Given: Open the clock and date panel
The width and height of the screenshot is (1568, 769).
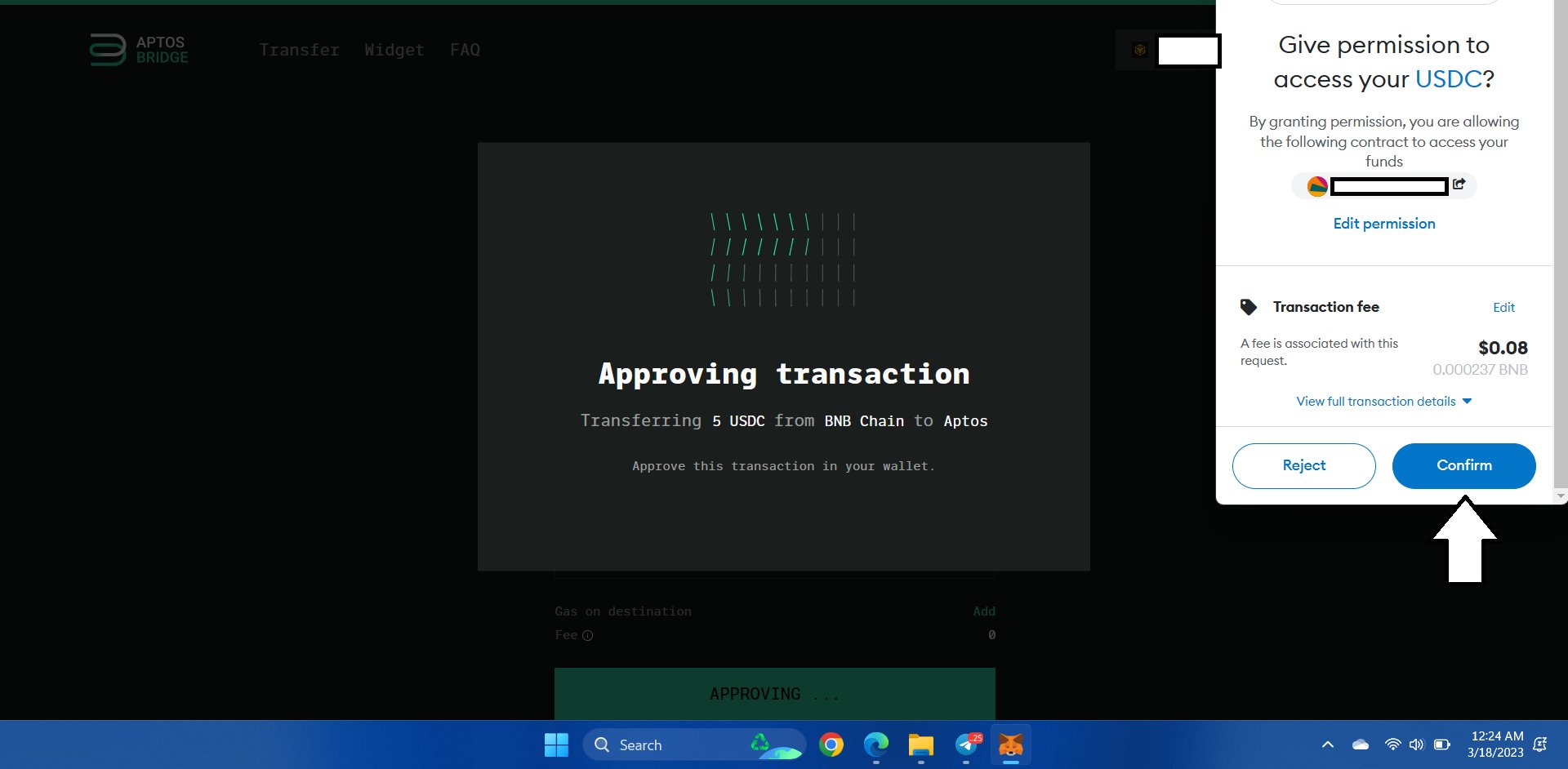Looking at the screenshot, I should coord(1495,745).
